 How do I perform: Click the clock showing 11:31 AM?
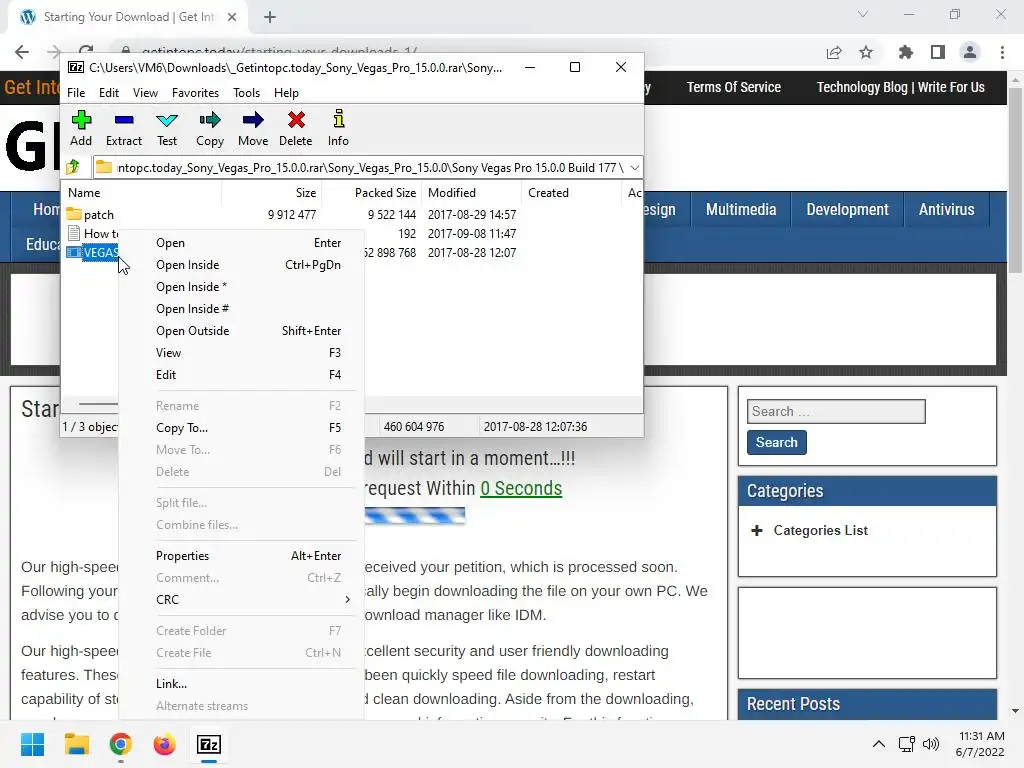click(x=982, y=736)
